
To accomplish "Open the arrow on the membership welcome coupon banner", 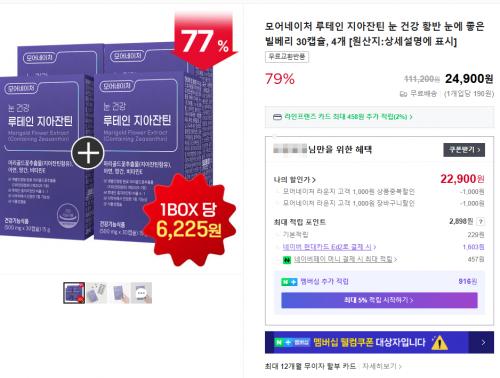I will (483, 342).
